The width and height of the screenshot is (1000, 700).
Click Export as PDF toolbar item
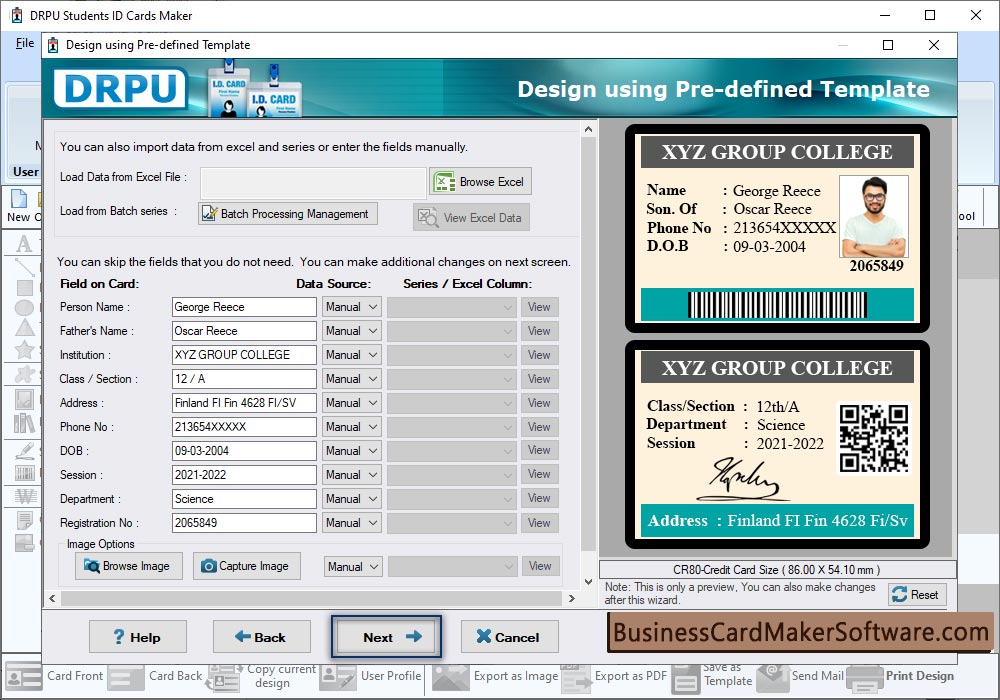point(614,676)
